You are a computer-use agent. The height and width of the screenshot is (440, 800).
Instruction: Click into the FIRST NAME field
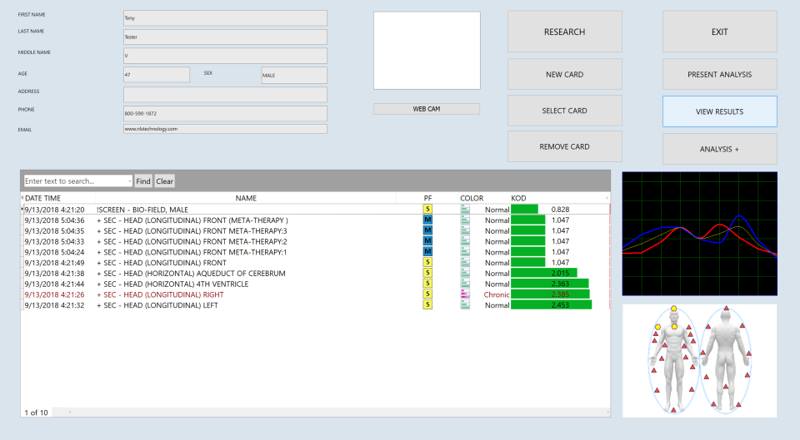pyautogui.click(x=224, y=18)
